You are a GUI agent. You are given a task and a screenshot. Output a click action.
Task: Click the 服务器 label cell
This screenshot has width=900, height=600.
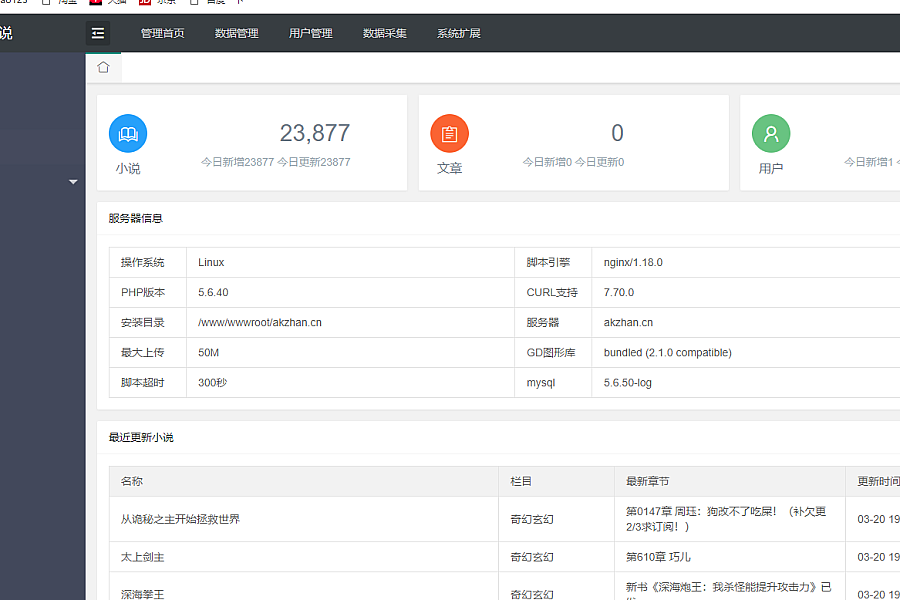click(x=553, y=323)
